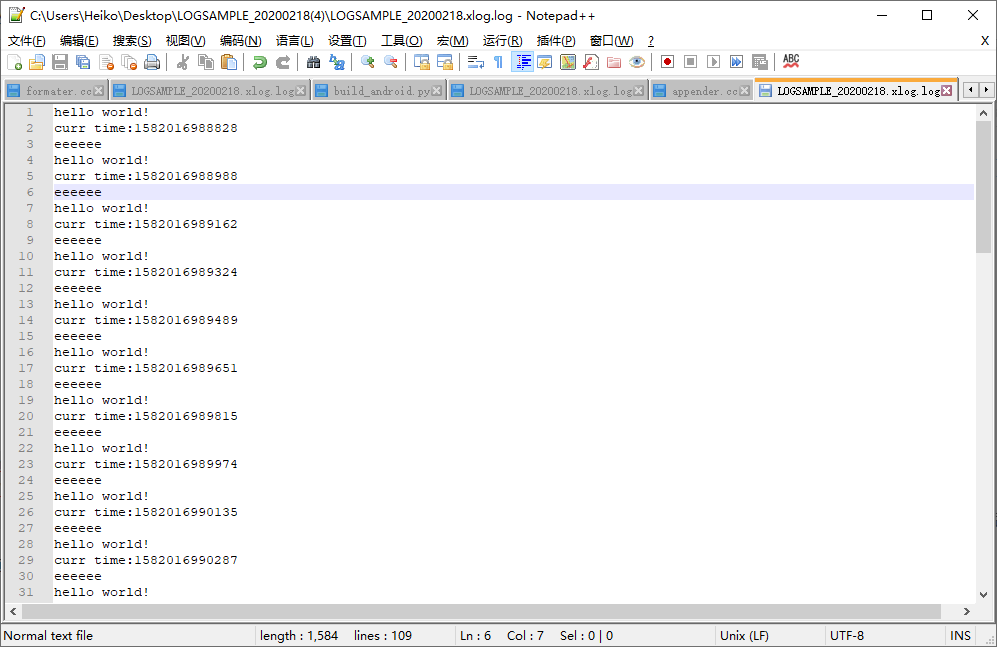Zoom in using the magnifier icon
Screen dimensions: 997x647
point(366,62)
